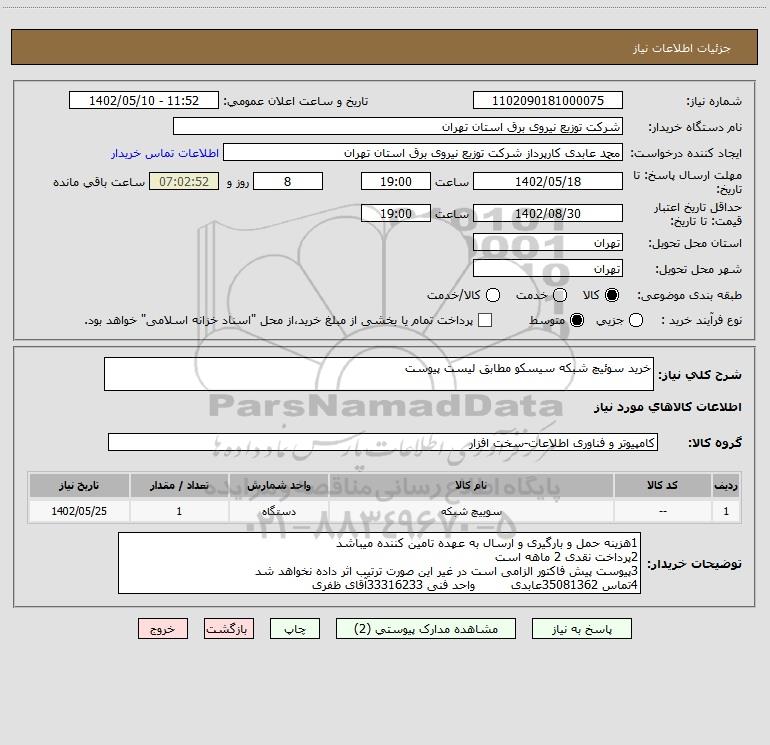Click the price validity date 1402/08/30
Viewport: 770px width, 745px height.
pos(548,213)
